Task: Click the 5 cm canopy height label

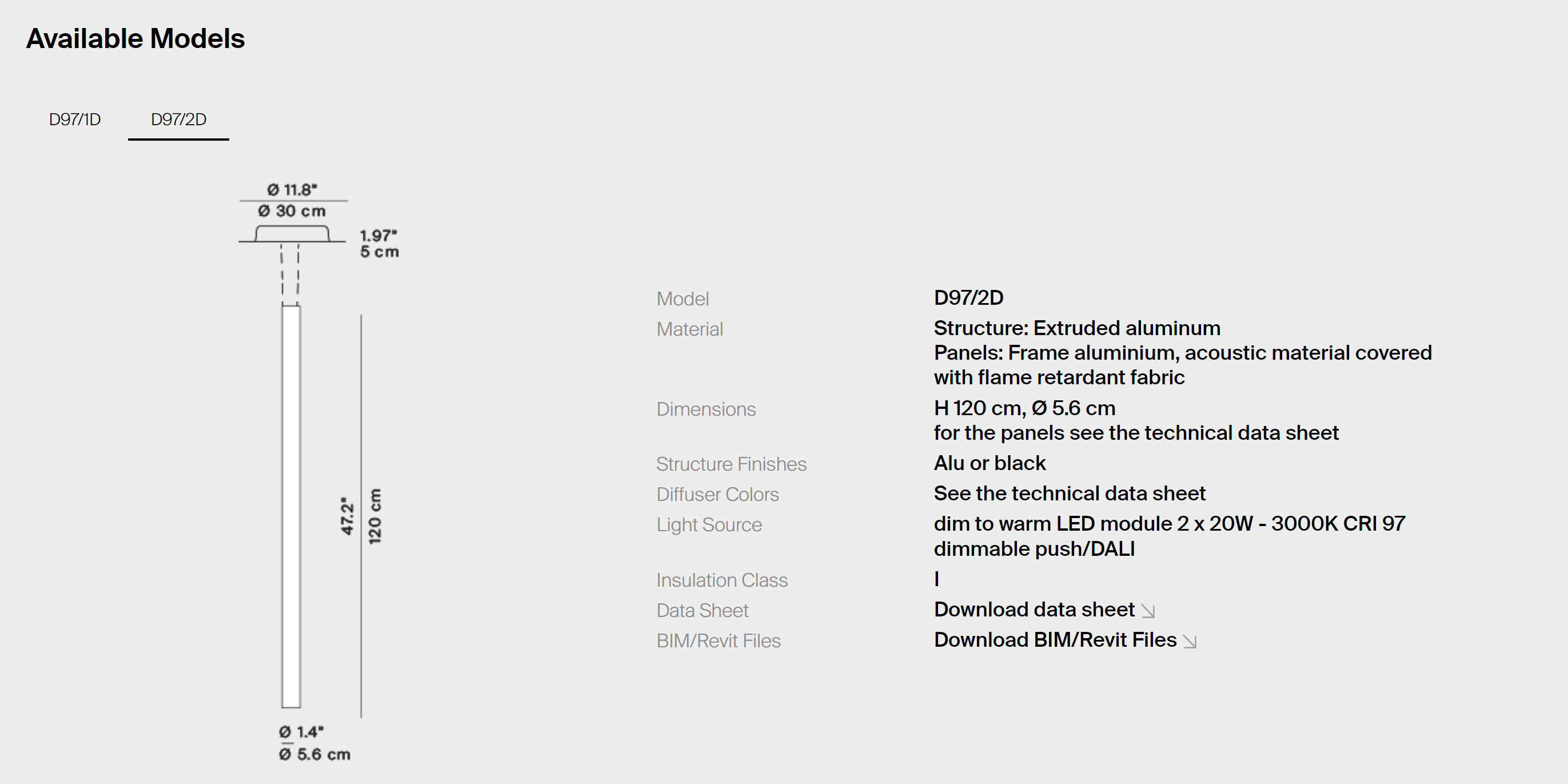Action: 379,252
